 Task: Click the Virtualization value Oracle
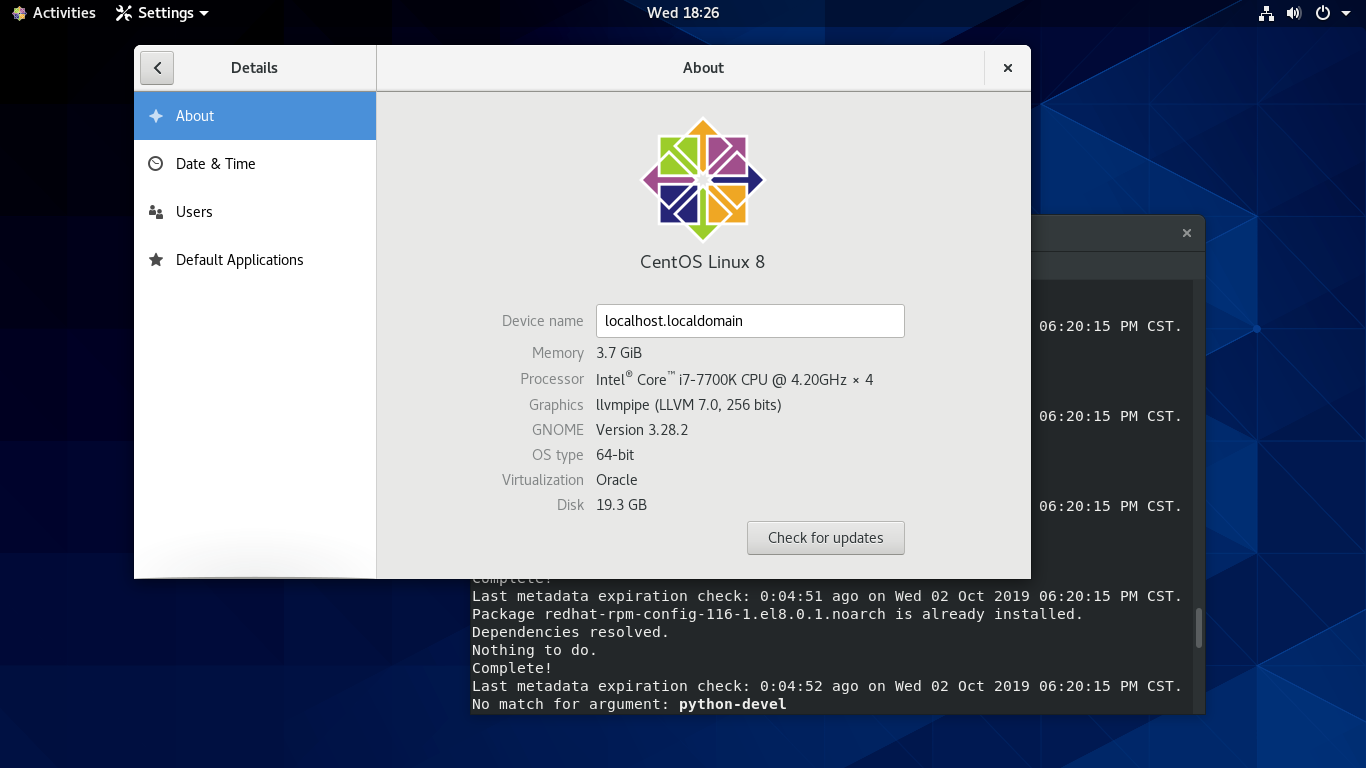(617, 480)
